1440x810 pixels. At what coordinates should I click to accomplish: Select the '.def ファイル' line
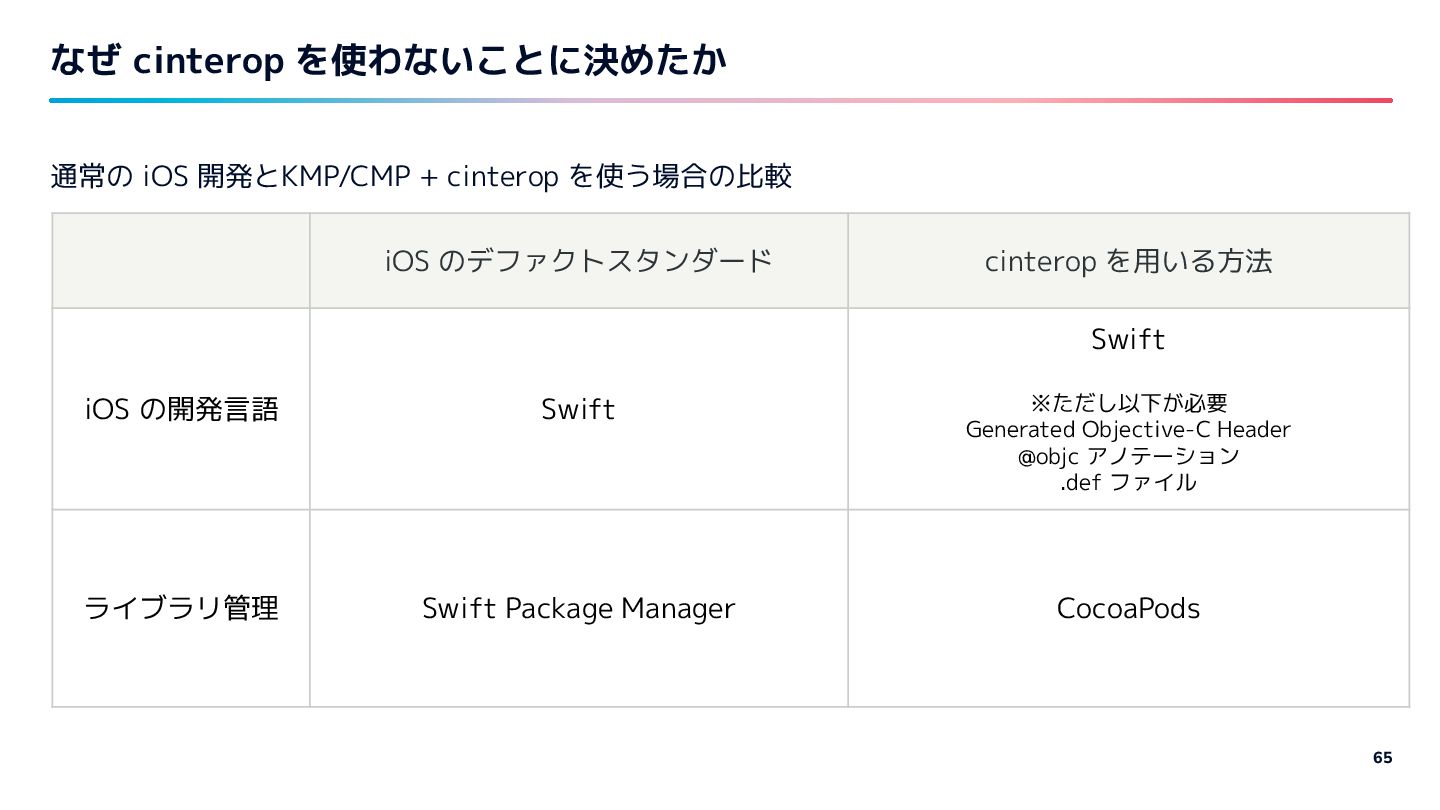1128,482
